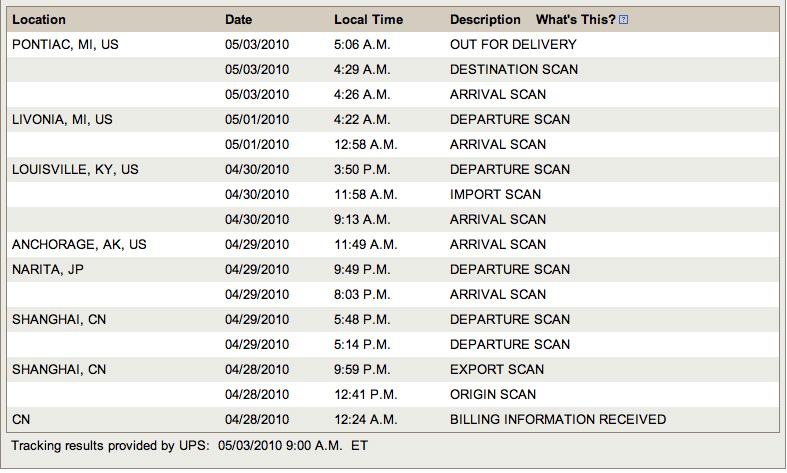787x473 pixels.
Task: Click the What's This help icon
Action: pos(623,20)
